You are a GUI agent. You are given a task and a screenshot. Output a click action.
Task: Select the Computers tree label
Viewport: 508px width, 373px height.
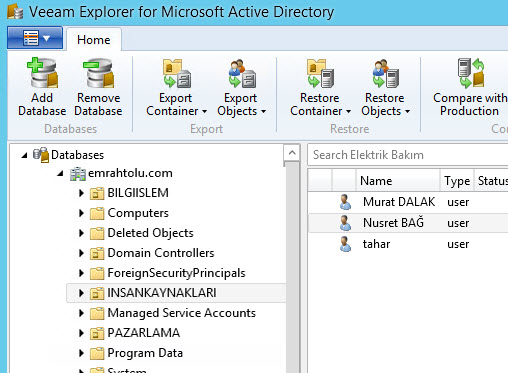[x=138, y=213]
